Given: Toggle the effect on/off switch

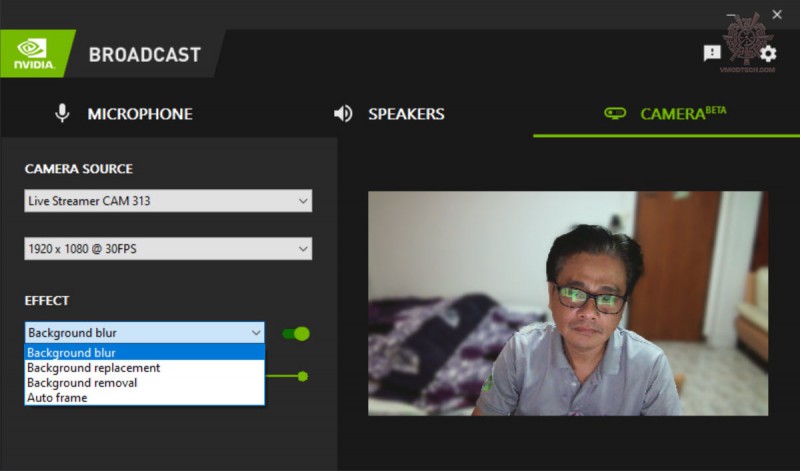Looking at the screenshot, I should 296,334.
